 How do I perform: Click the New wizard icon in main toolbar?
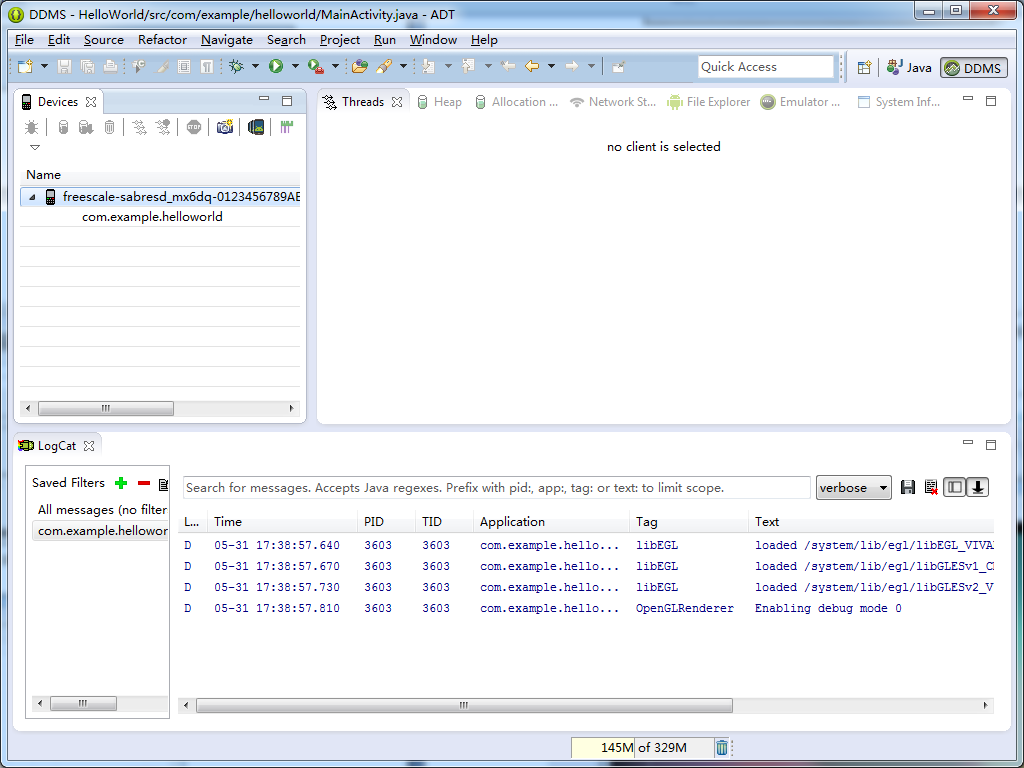click(25, 67)
